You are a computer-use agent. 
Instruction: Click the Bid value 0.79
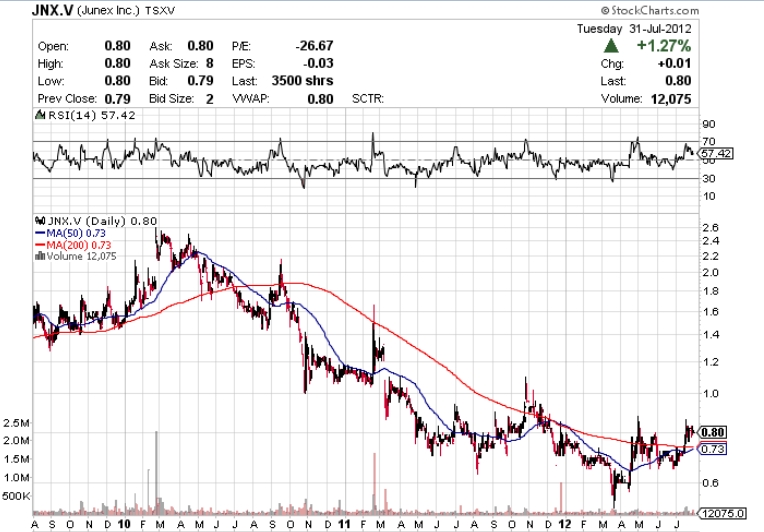tap(201, 81)
